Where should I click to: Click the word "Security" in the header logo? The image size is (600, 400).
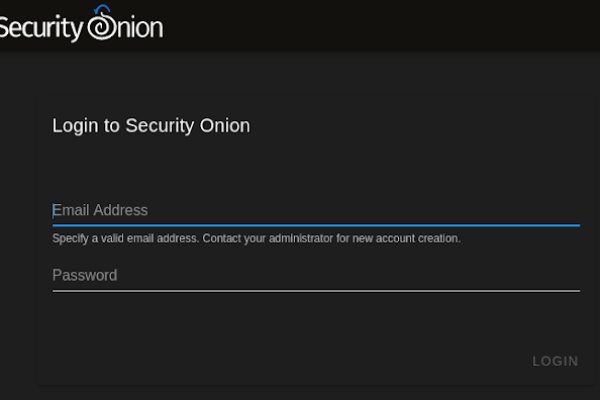click(x=40, y=28)
